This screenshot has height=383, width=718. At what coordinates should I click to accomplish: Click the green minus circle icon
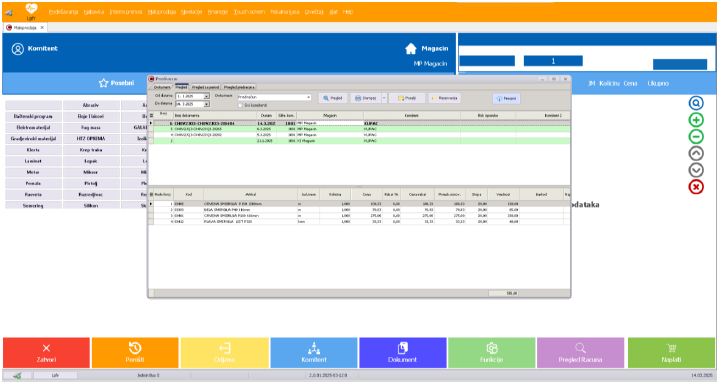point(696,137)
